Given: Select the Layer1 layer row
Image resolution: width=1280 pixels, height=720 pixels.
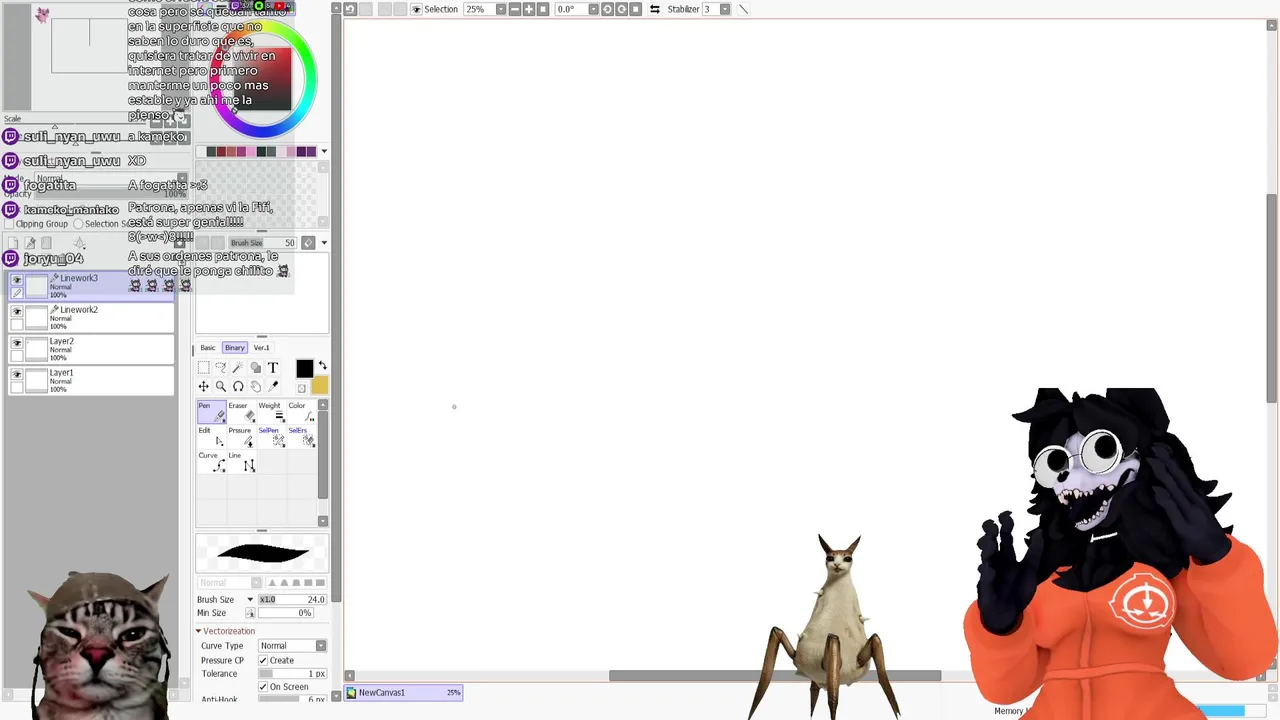Looking at the screenshot, I should click(x=92, y=380).
